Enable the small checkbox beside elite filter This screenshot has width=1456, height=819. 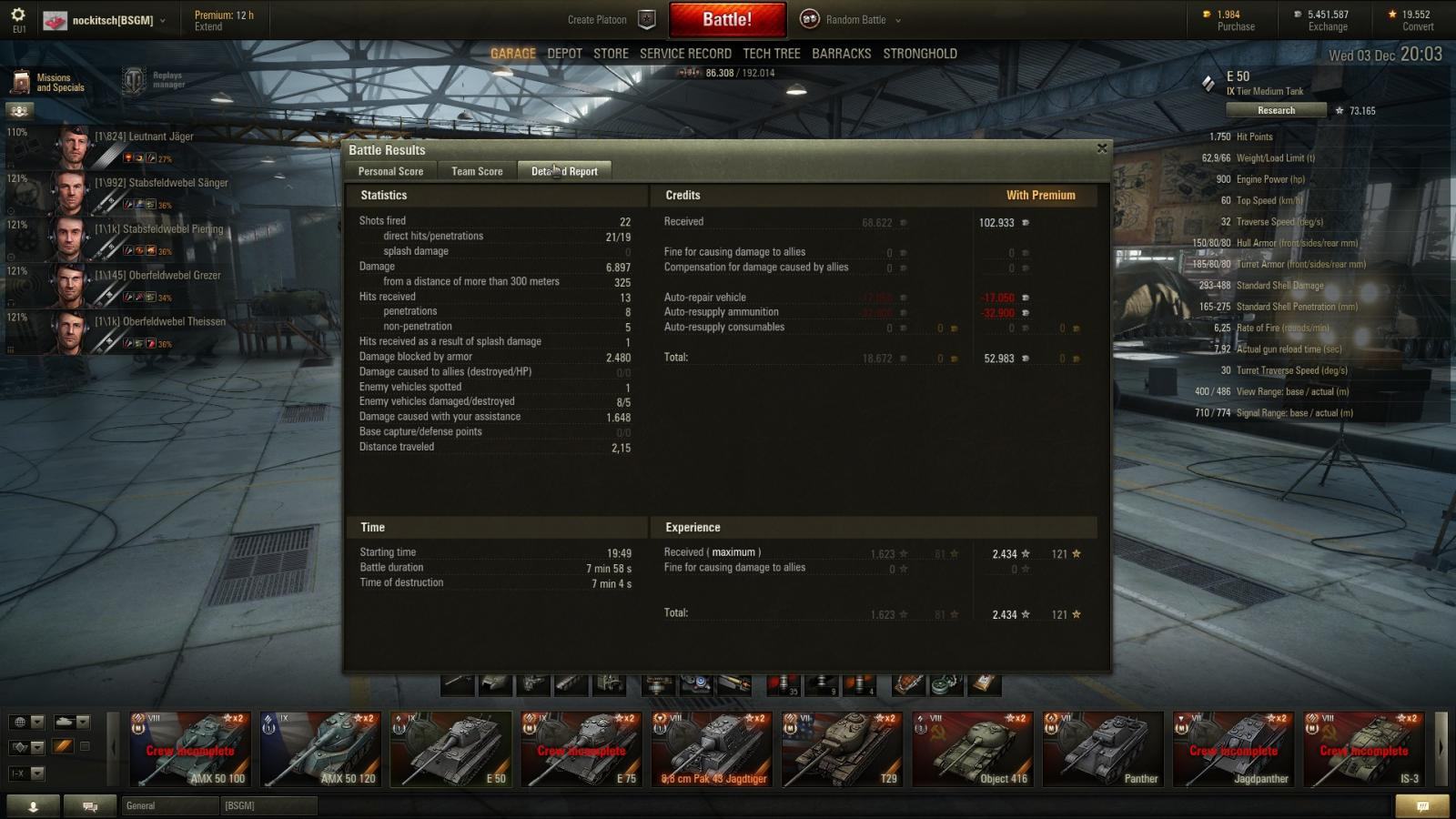coord(85,746)
